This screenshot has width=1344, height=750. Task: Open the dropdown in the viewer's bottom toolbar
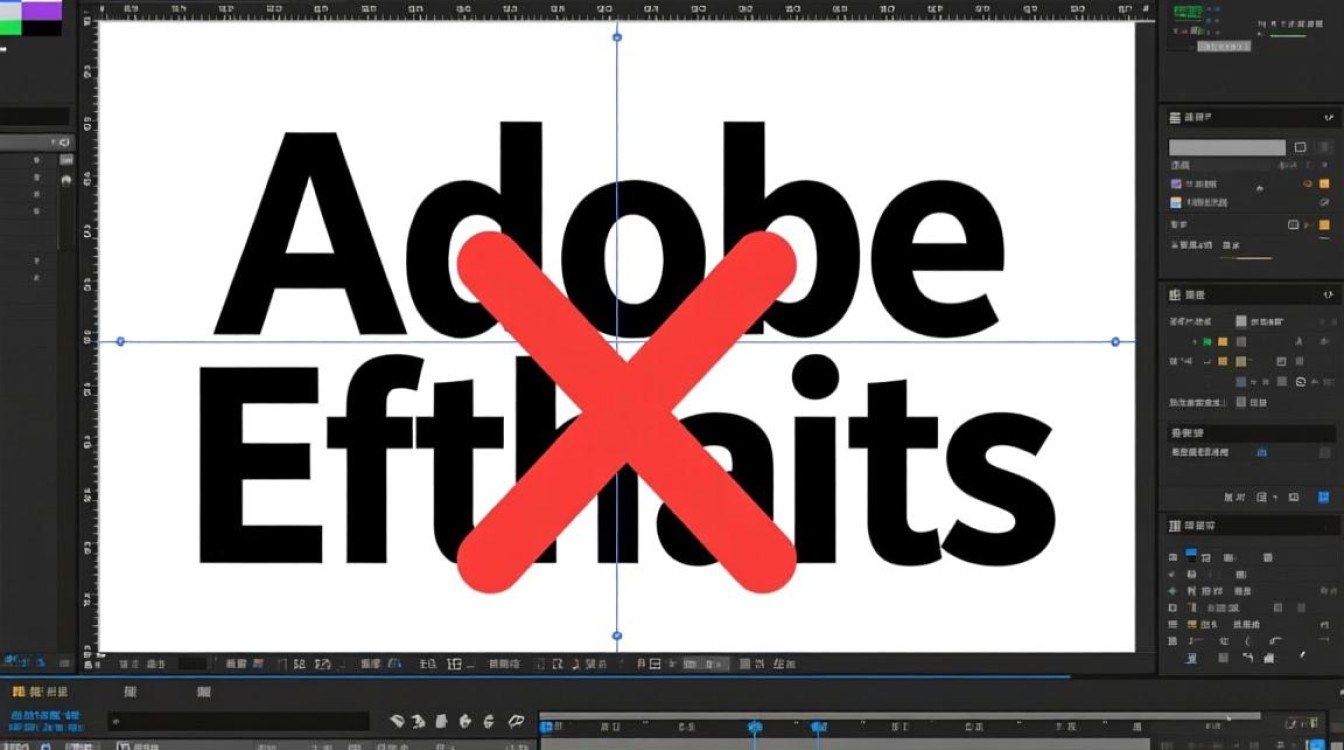[706, 664]
